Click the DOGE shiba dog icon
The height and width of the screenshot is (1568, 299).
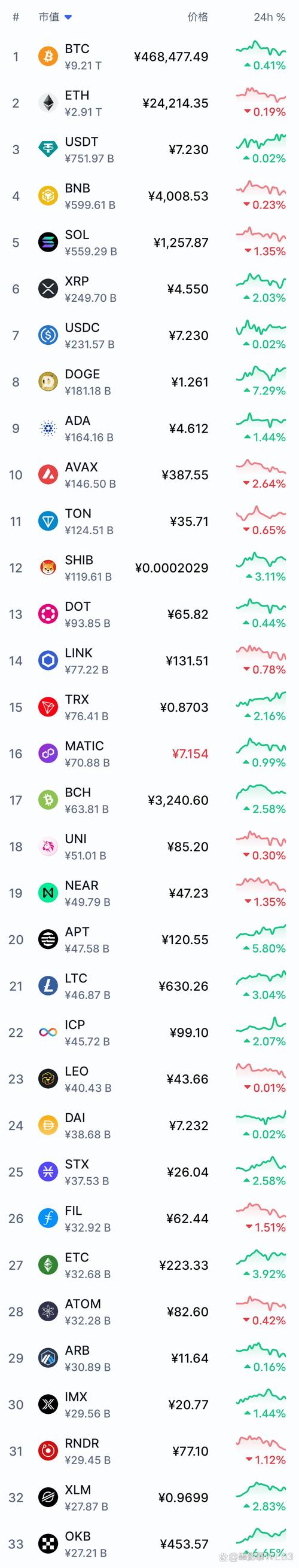point(48,382)
